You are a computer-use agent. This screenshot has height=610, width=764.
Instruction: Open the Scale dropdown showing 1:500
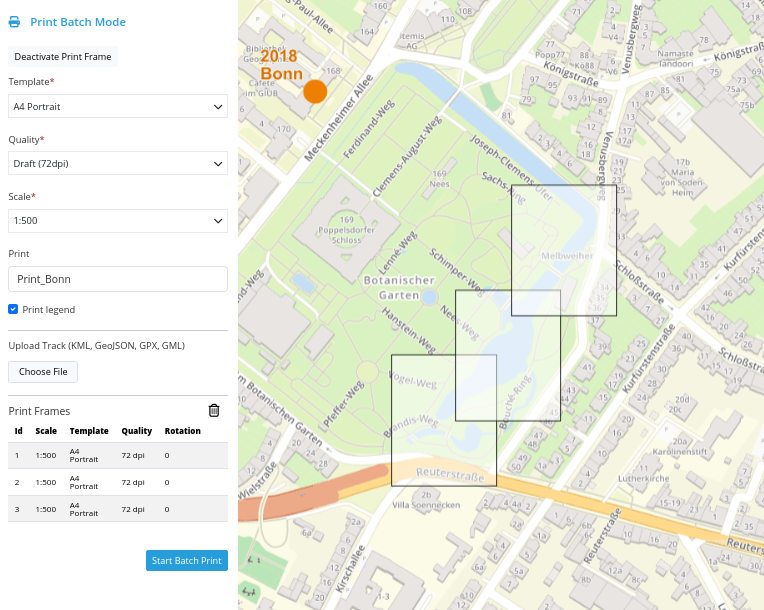click(118, 220)
